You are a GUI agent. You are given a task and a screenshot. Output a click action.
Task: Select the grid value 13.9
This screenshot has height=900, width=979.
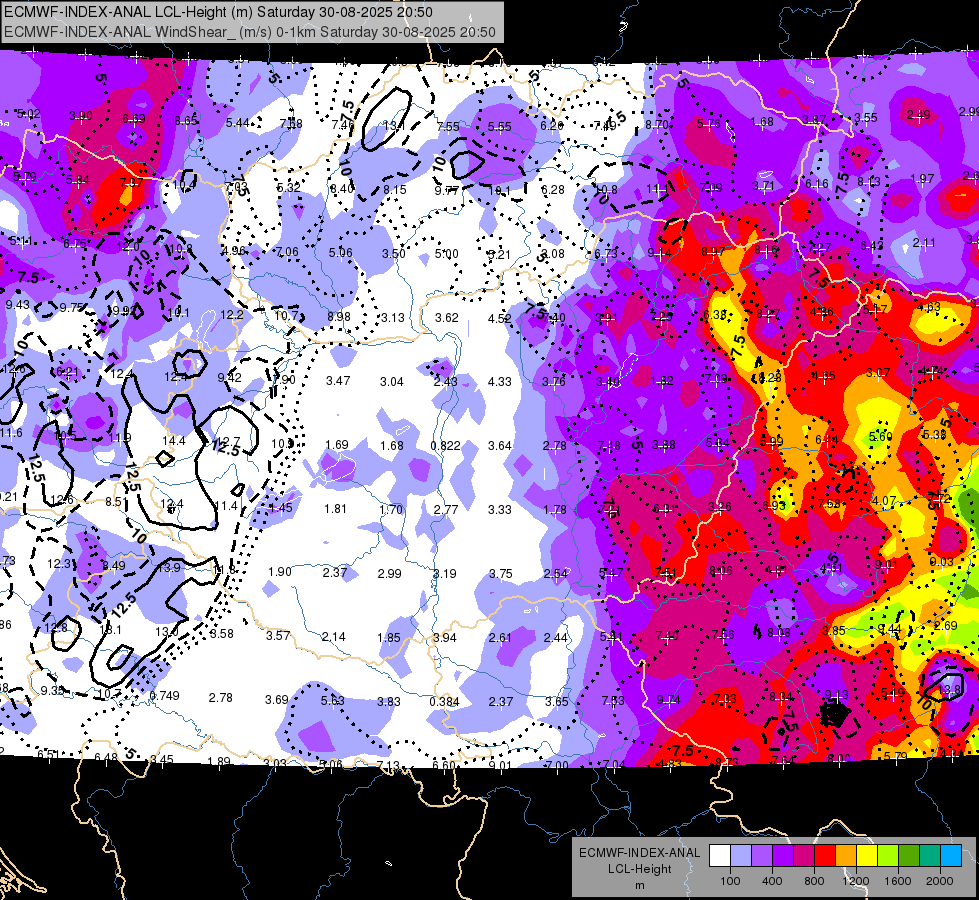click(x=169, y=568)
